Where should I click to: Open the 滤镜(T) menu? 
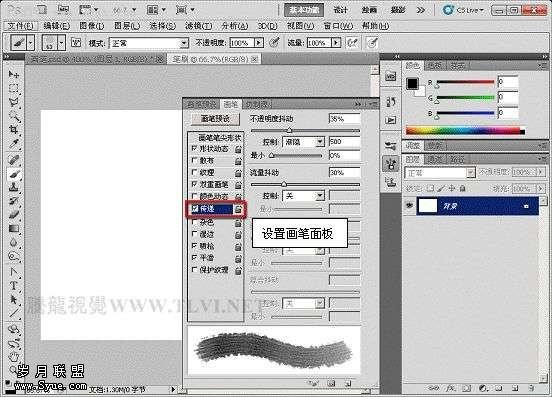point(199,26)
